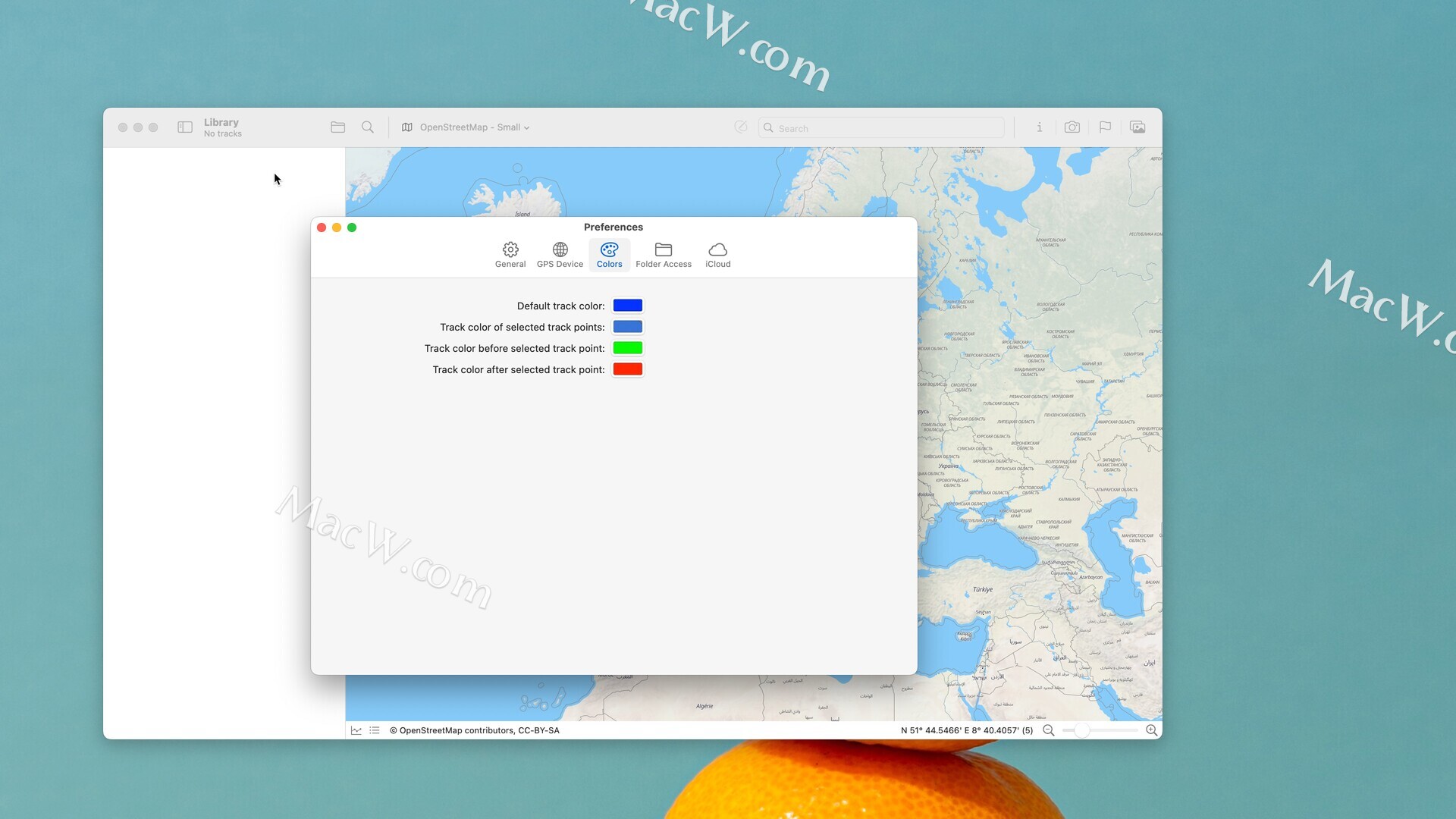Open the iCloud preferences tab
Viewport: 1456px width, 819px height.
click(718, 255)
